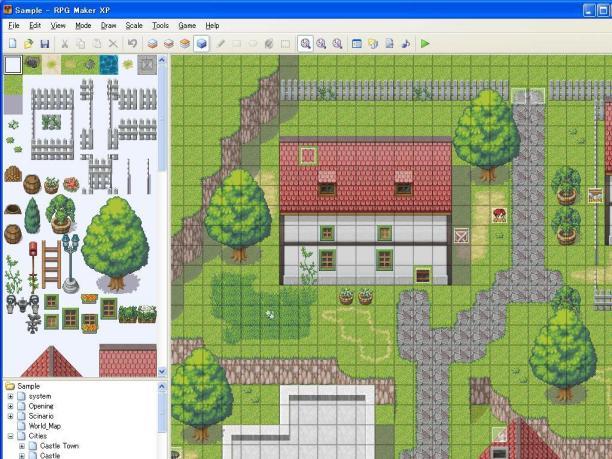Collapse the Cities tree node
The height and width of the screenshot is (459, 612).
coord(10,436)
